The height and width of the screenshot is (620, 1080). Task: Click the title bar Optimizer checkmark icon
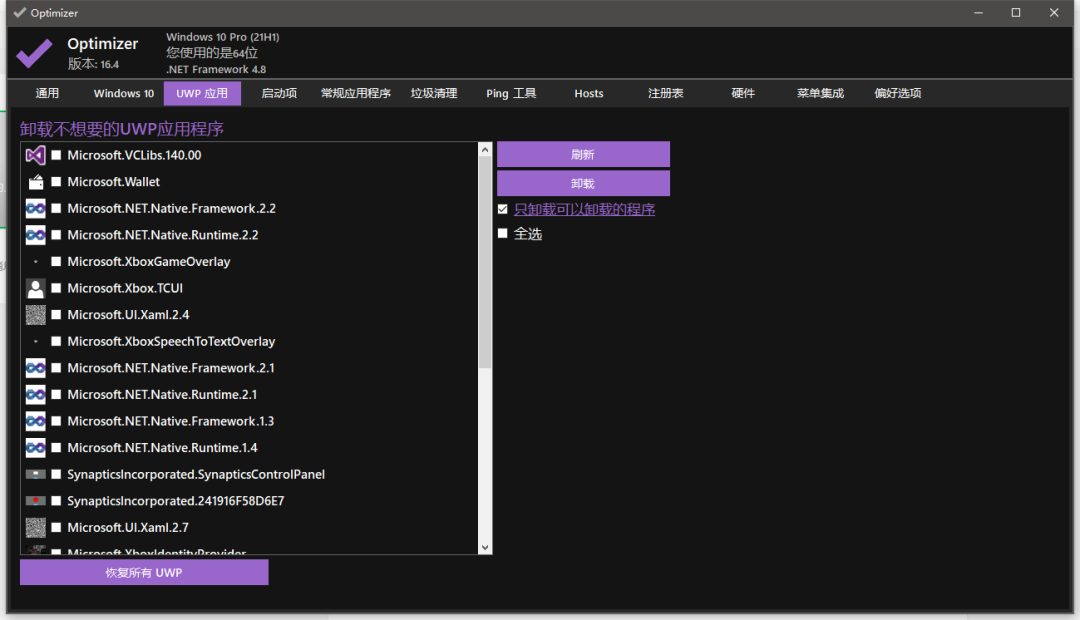pyautogui.click(x=19, y=12)
